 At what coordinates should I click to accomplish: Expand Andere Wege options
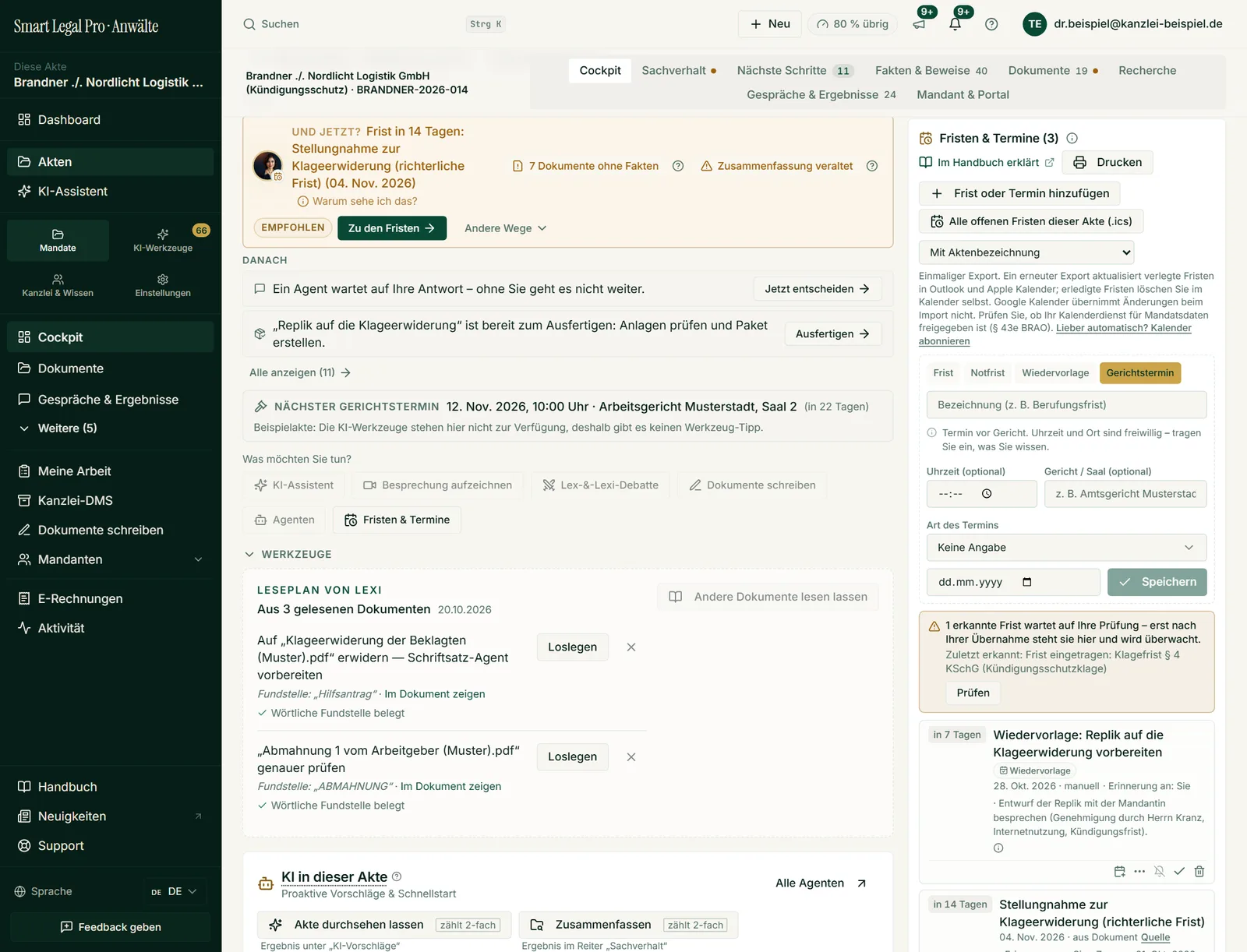(x=505, y=228)
